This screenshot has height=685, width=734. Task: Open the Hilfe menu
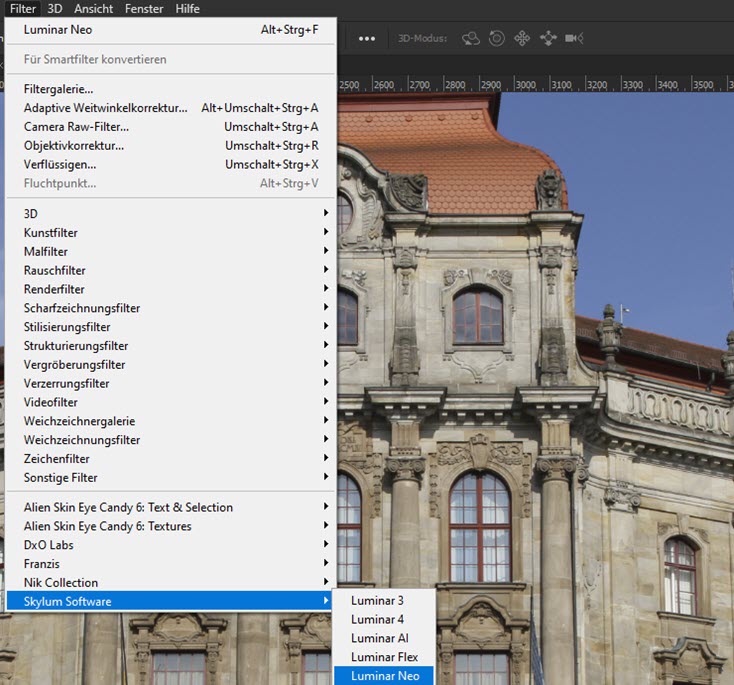(187, 8)
